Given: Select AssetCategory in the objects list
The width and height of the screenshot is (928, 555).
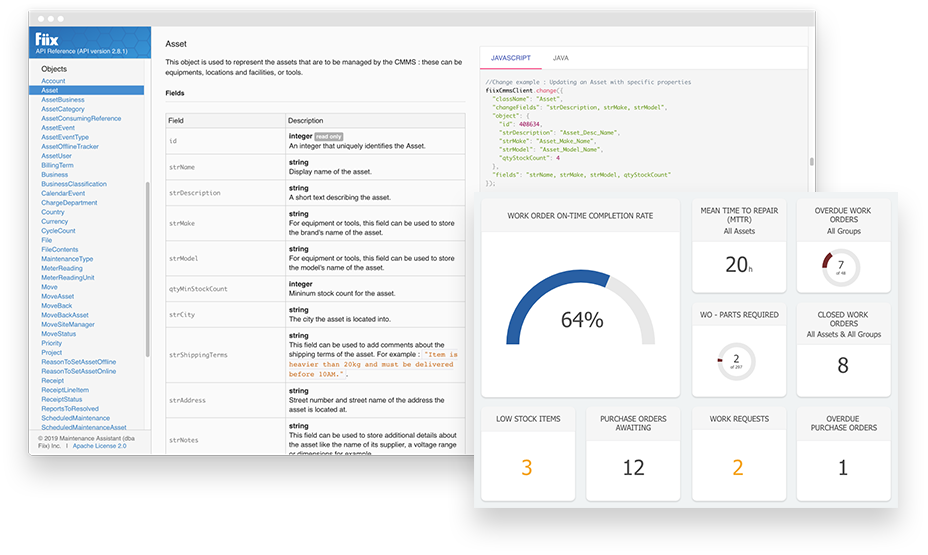Looking at the screenshot, I should click(63, 109).
